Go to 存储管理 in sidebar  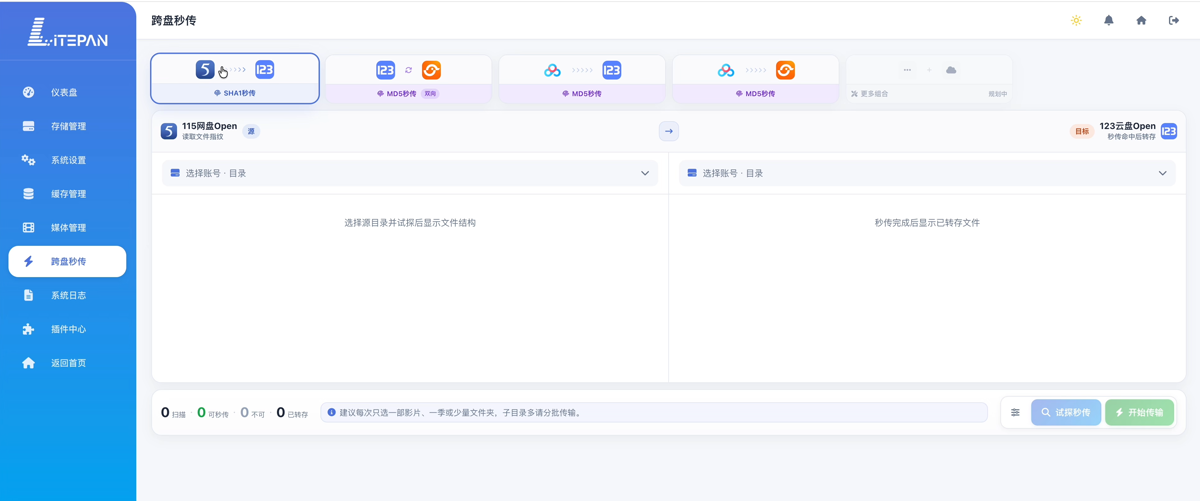(67, 126)
